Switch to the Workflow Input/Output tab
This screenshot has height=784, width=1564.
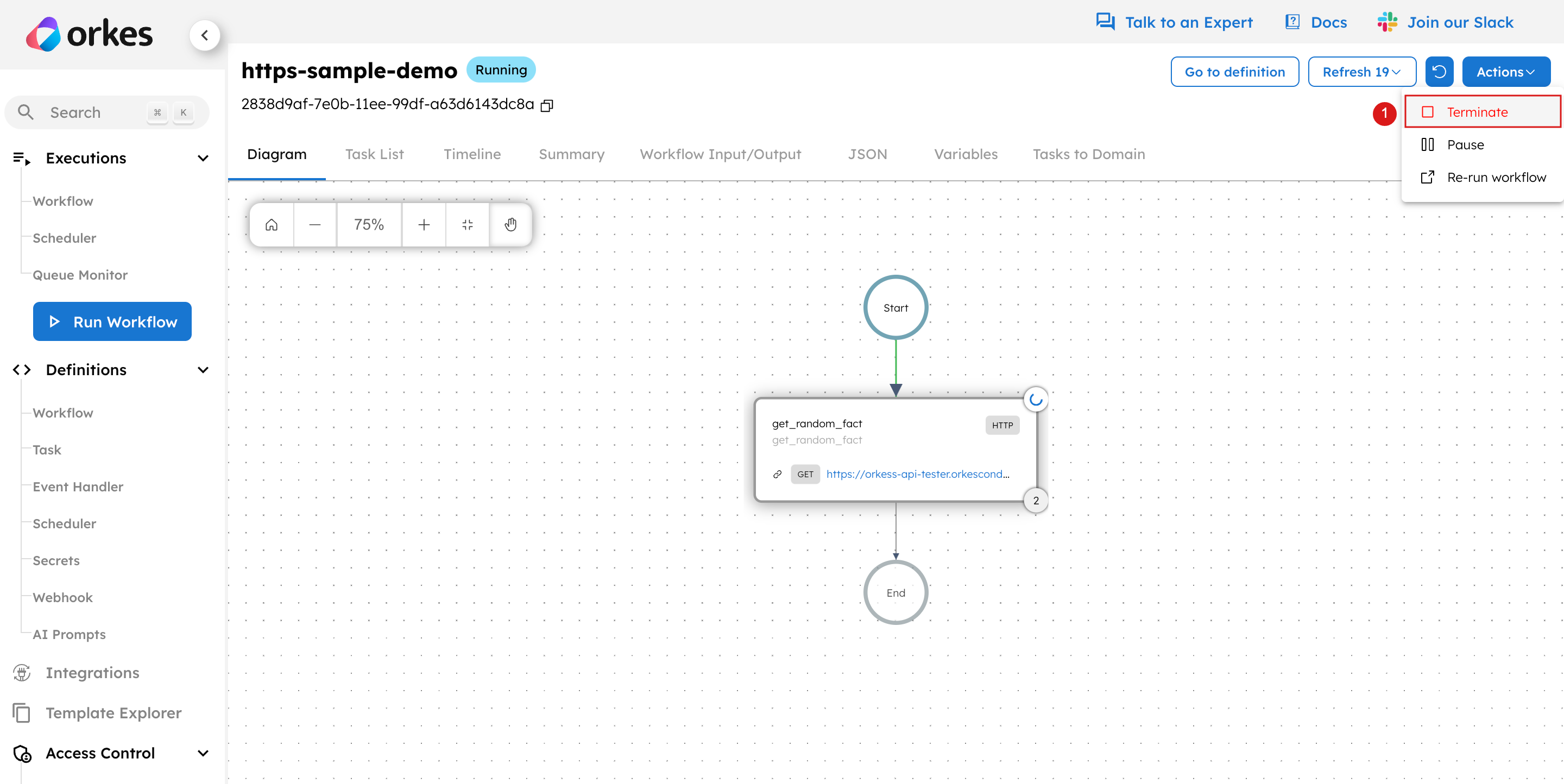click(720, 154)
